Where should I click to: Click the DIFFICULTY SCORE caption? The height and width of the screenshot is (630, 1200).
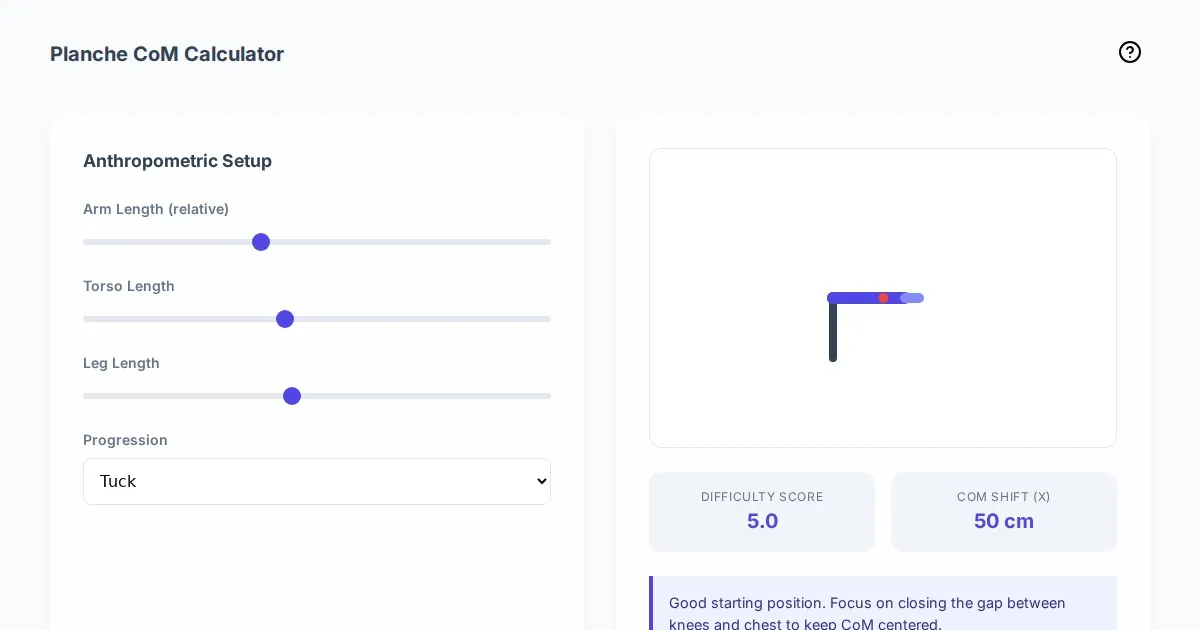[762, 497]
